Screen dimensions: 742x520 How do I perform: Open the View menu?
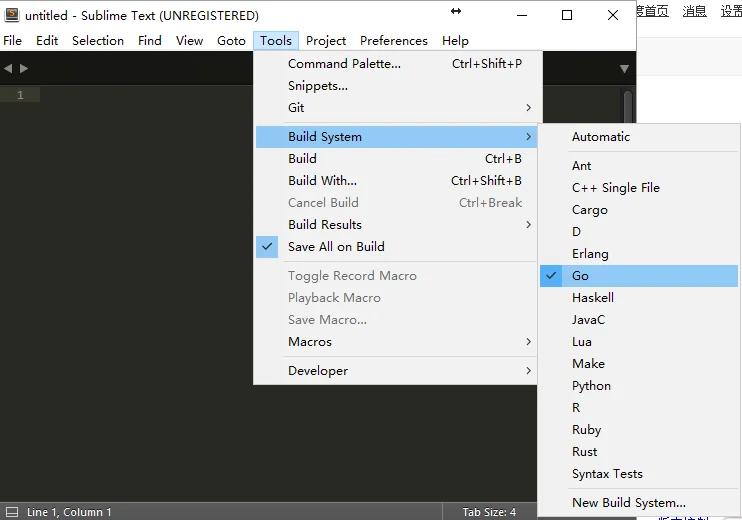click(189, 41)
